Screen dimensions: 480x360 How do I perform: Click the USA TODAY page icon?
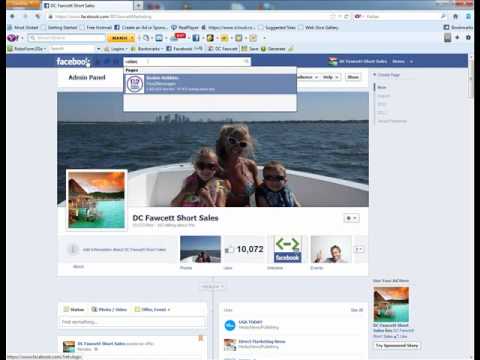pyautogui.click(x=230, y=325)
